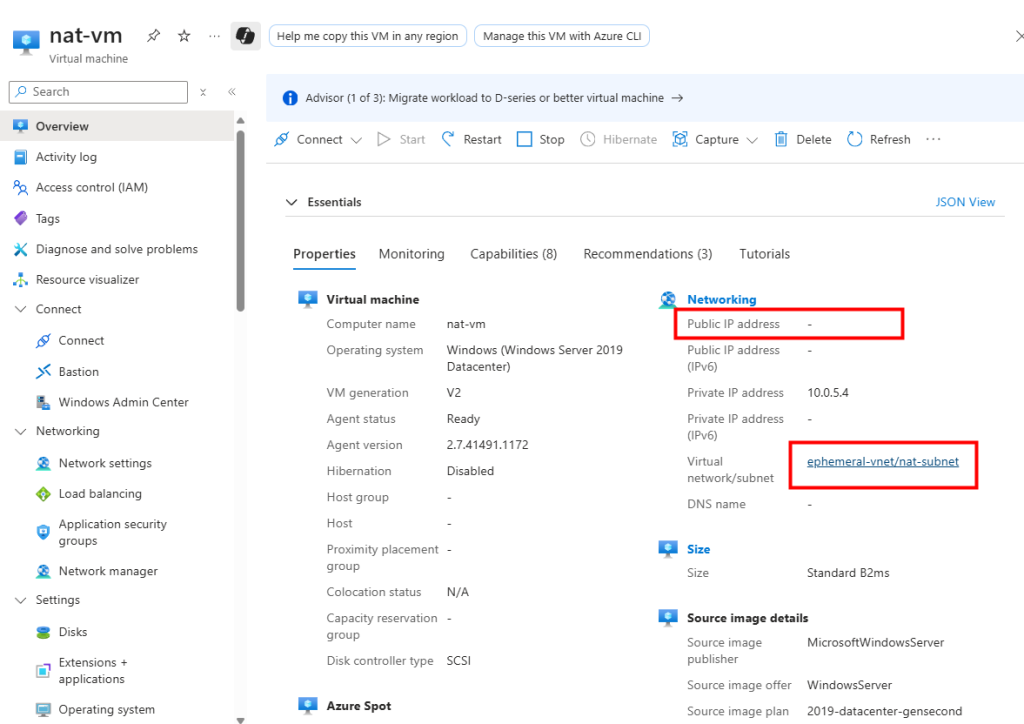Click the Delete trash icon

pyautogui.click(x=780, y=139)
